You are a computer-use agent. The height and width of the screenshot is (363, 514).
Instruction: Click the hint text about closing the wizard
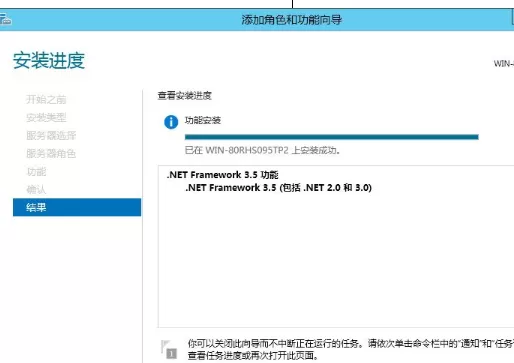point(351,349)
